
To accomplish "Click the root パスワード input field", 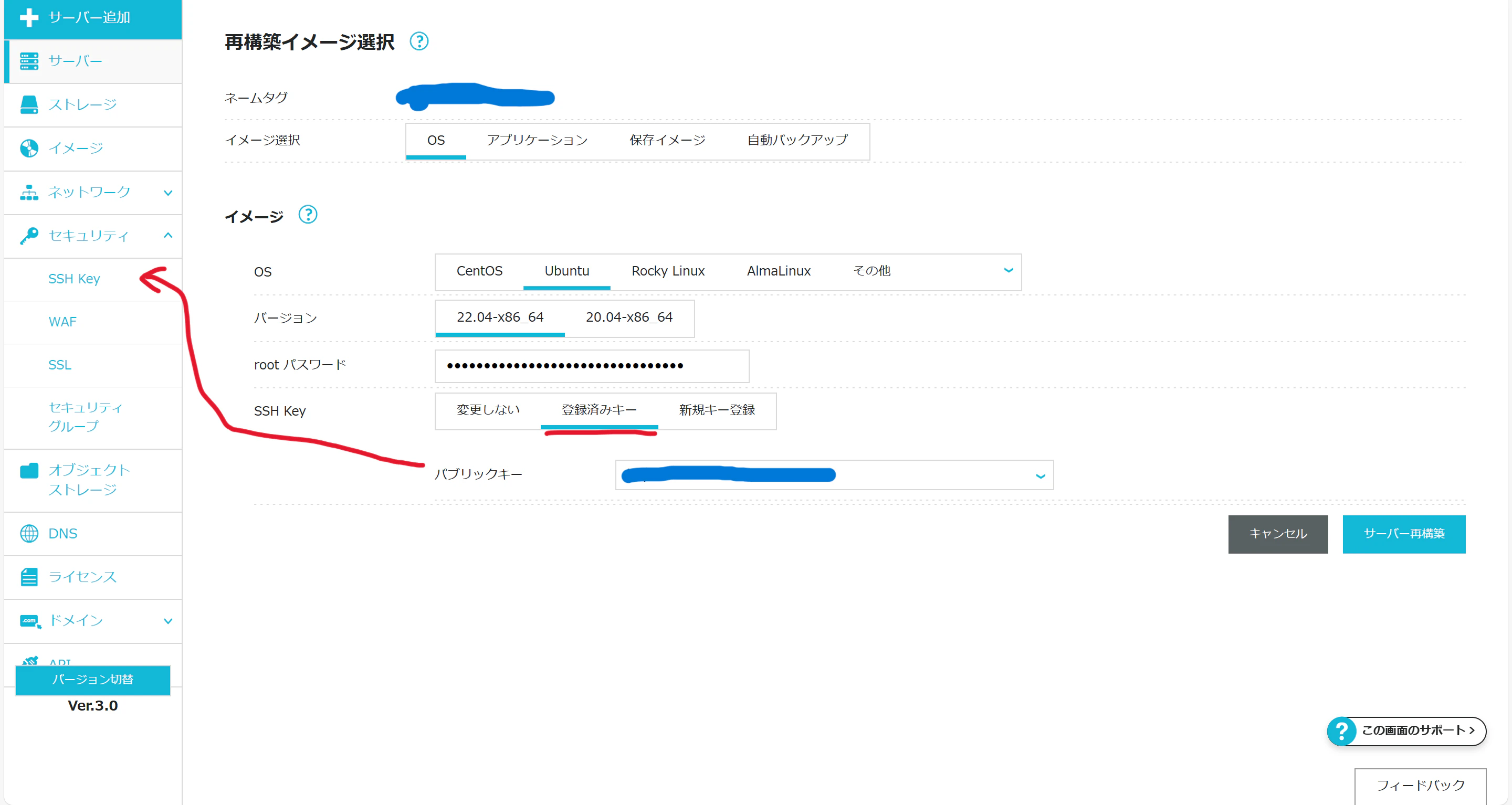I will coord(592,366).
